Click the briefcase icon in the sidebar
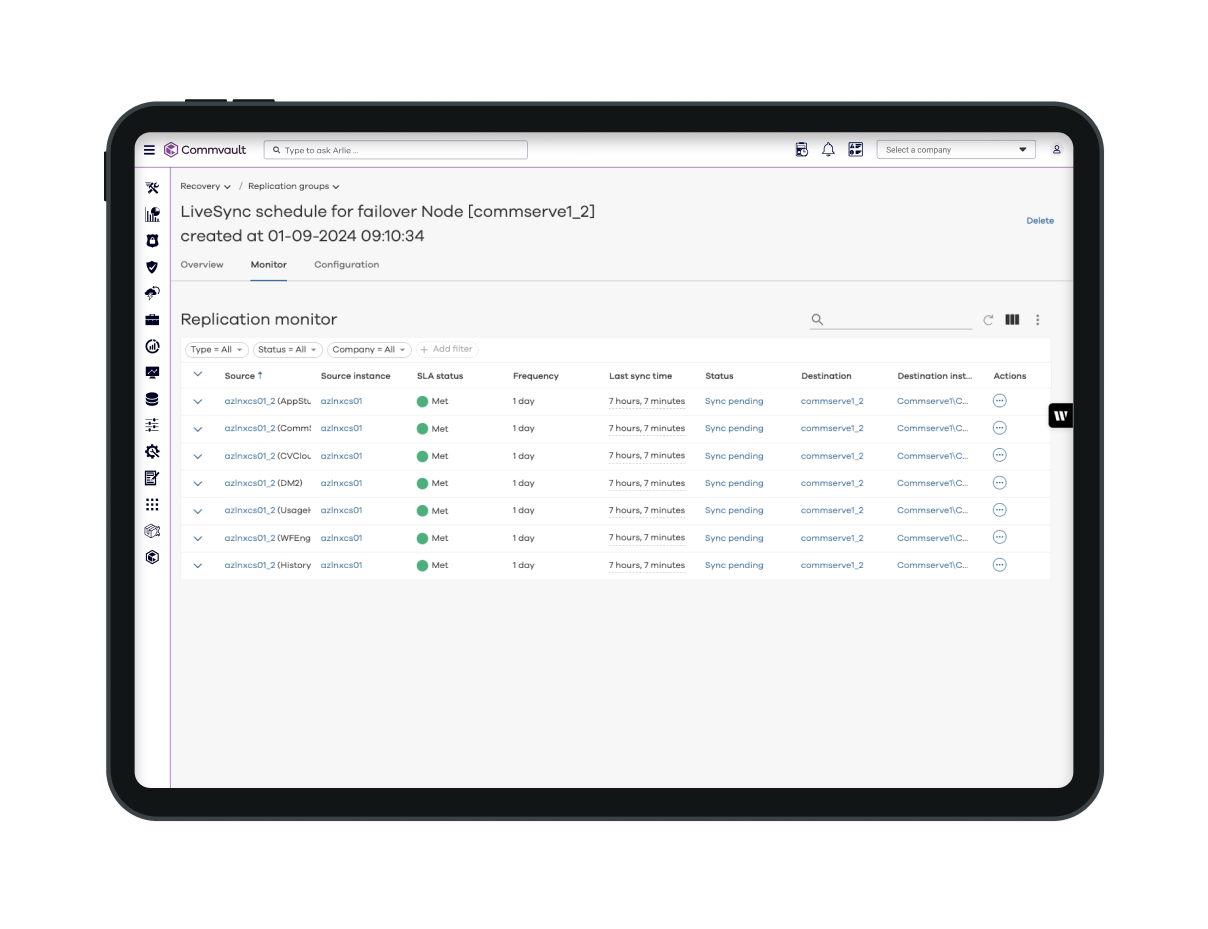Image resolution: width=1208 pixels, height=929 pixels. tap(152, 320)
